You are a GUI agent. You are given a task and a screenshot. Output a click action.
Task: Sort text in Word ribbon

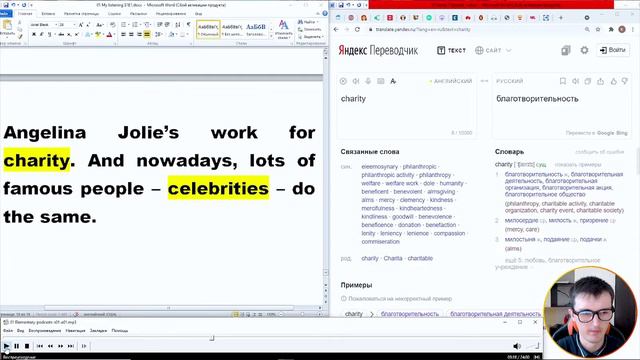coord(178,25)
